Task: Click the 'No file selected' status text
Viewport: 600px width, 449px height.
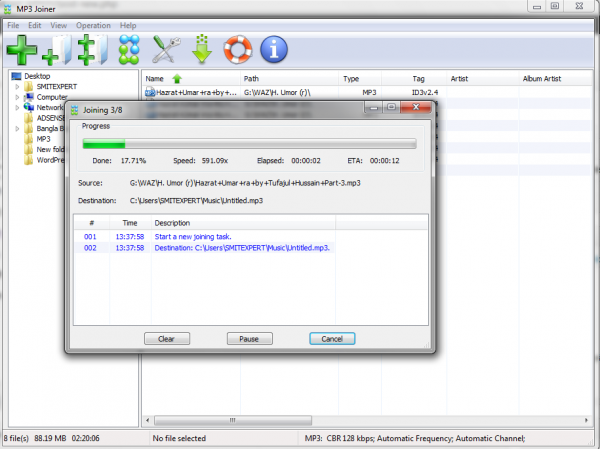Action: (179, 438)
